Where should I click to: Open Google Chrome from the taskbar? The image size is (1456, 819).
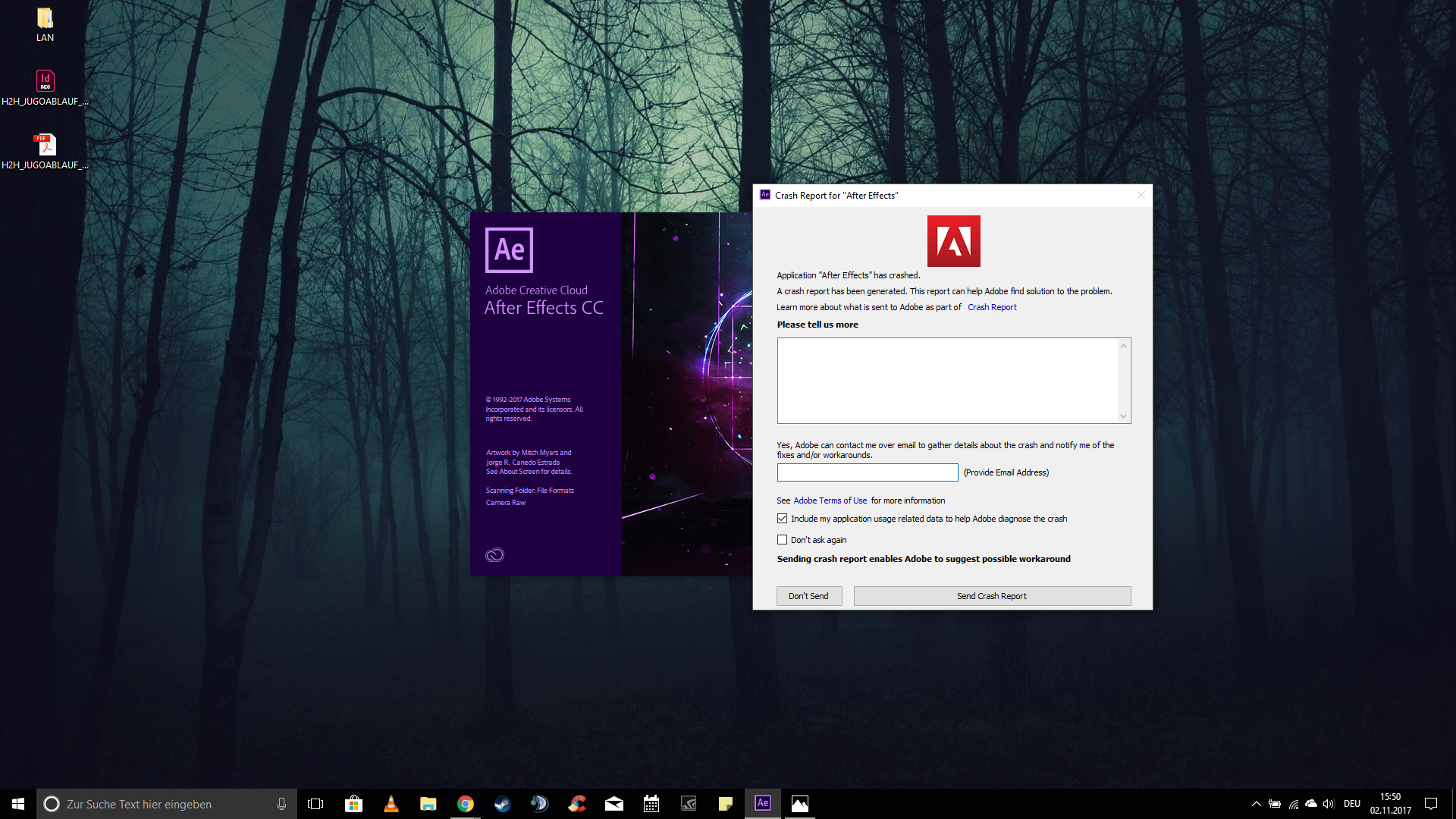point(466,804)
